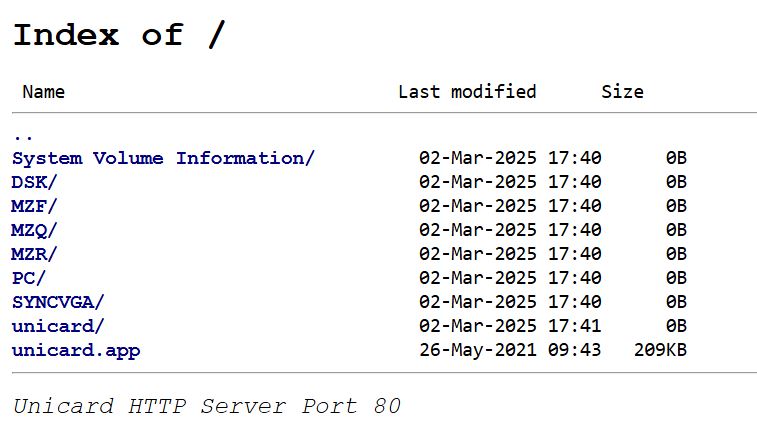
Task: Click the Name column header
Action: click(x=43, y=92)
